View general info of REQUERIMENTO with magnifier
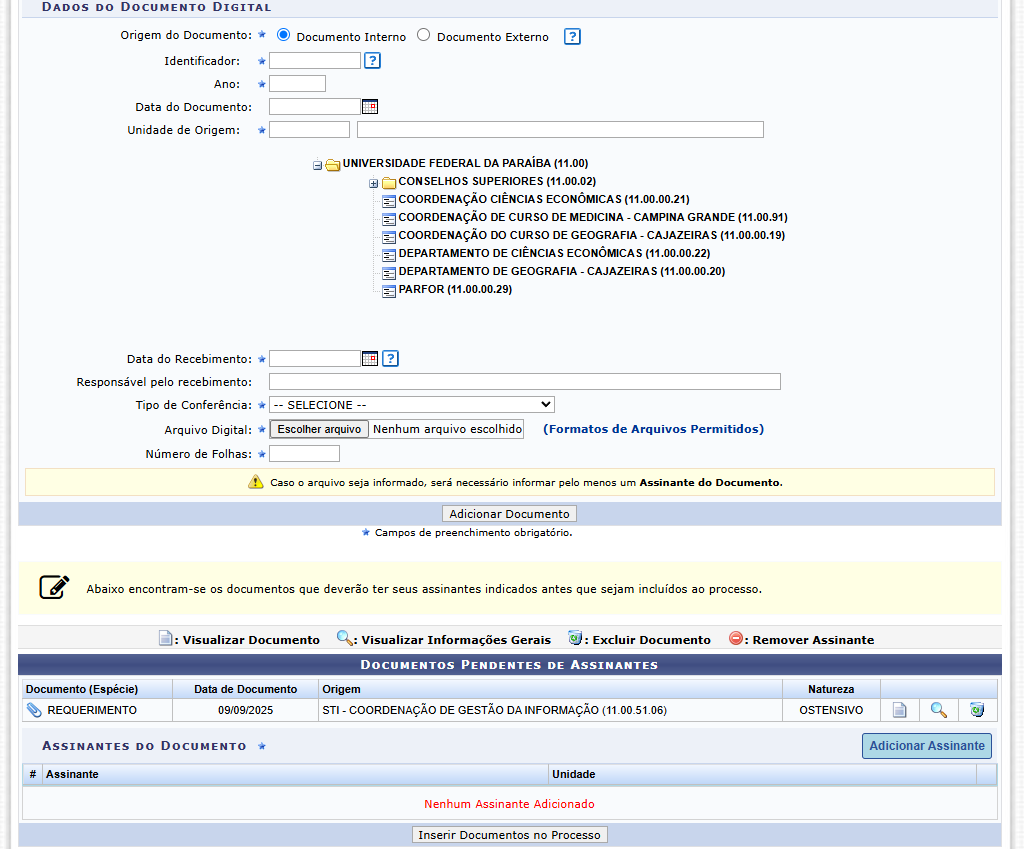 pos(938,710)
